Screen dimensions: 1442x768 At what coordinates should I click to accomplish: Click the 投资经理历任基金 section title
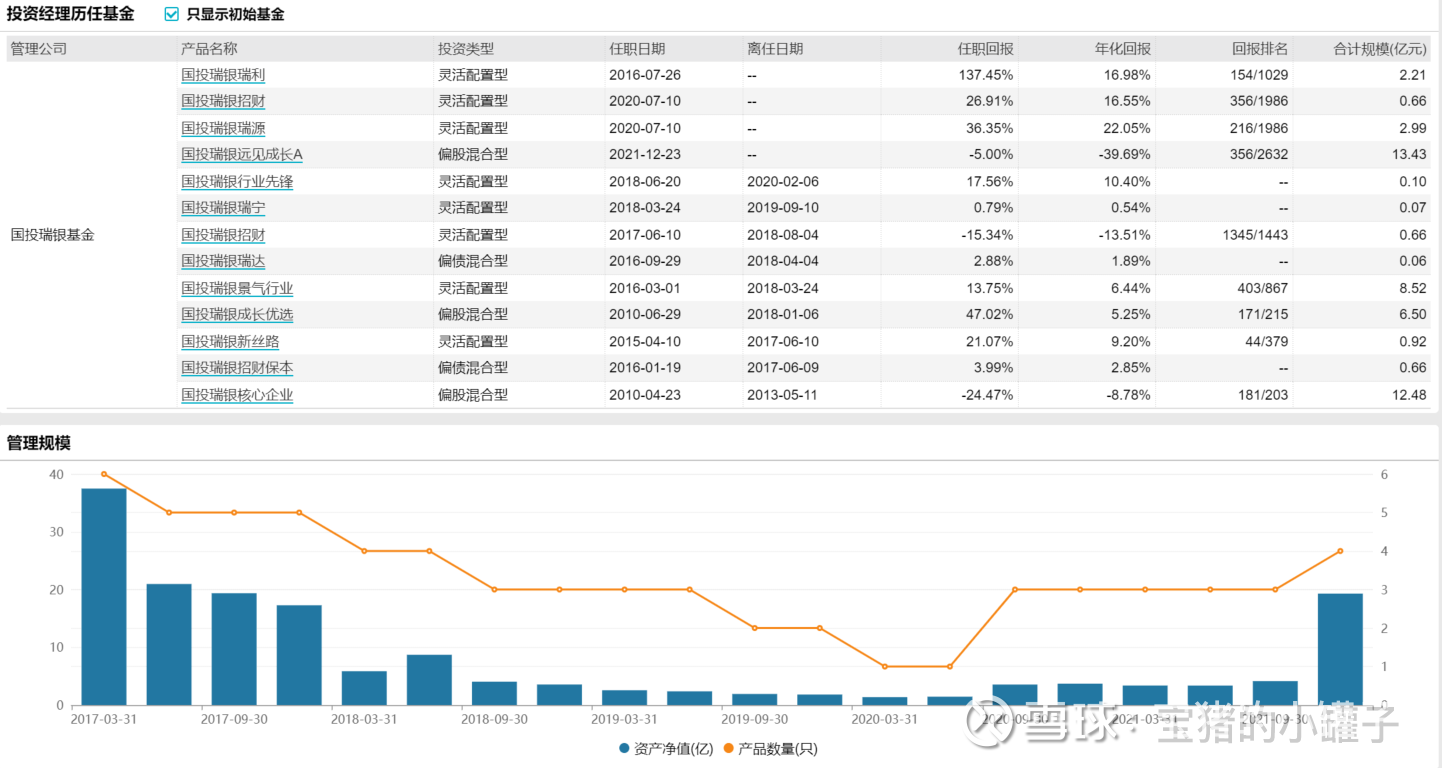(70, 15)
